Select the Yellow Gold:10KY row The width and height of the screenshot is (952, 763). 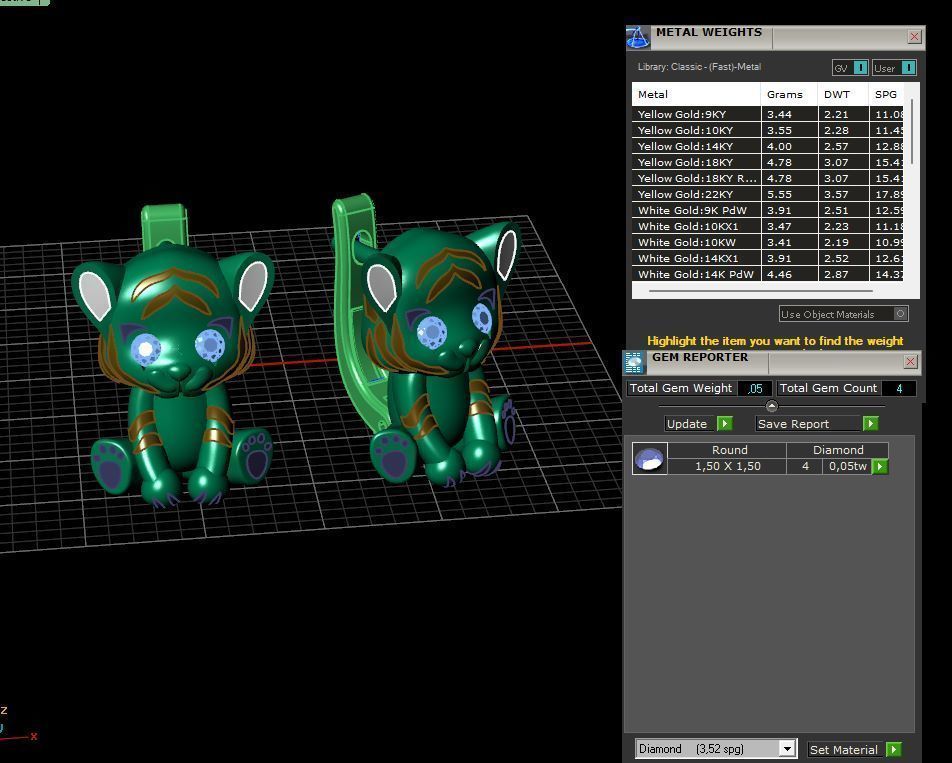point(767,130)
